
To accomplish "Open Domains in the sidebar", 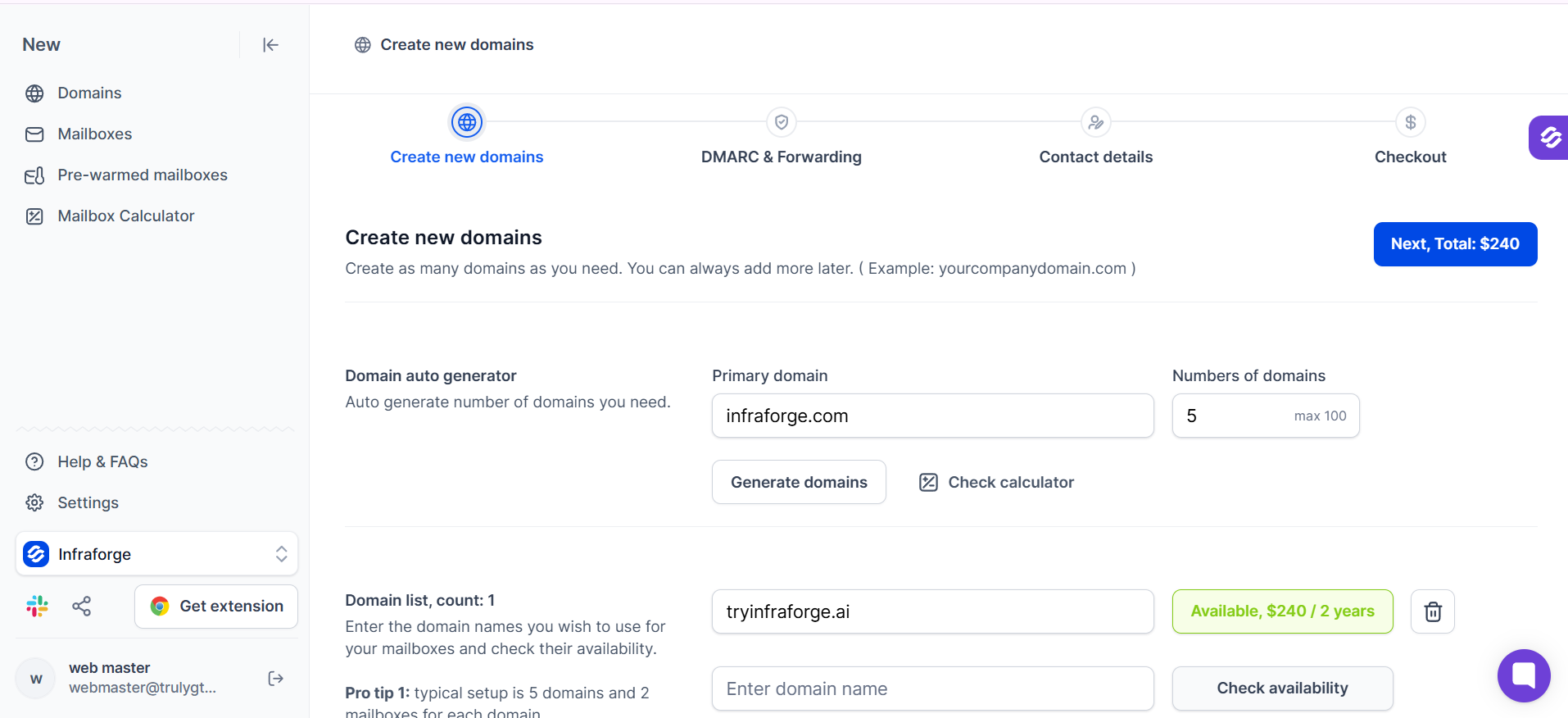I will click(89, 93).
